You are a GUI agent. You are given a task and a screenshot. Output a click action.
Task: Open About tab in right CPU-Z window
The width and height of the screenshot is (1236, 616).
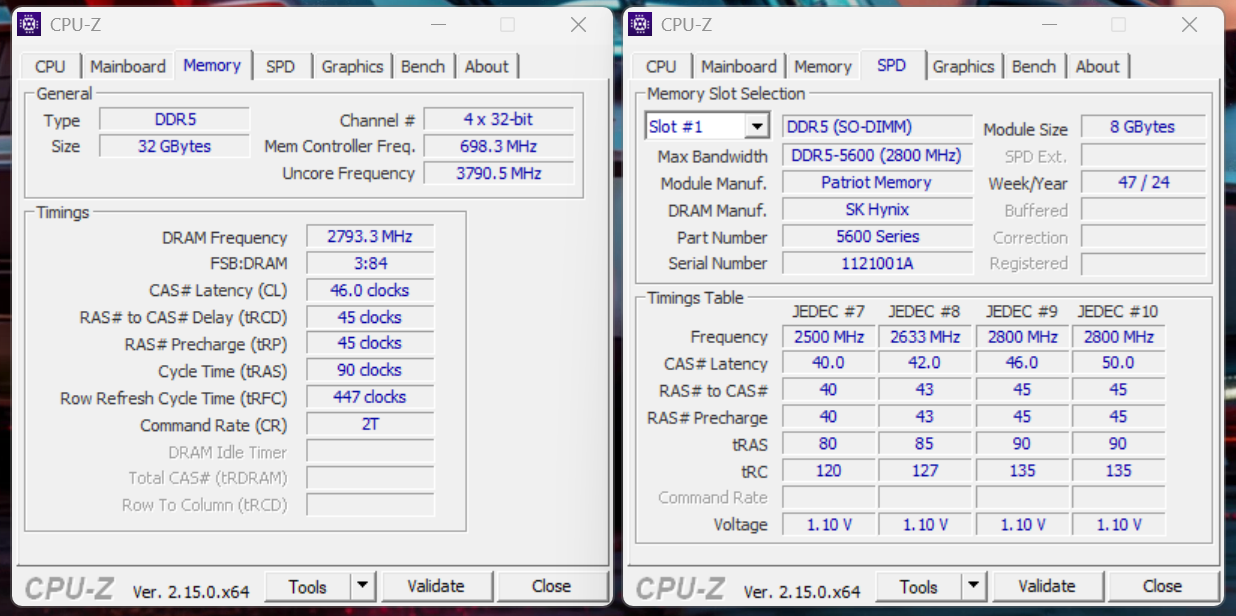point(1098,67)
